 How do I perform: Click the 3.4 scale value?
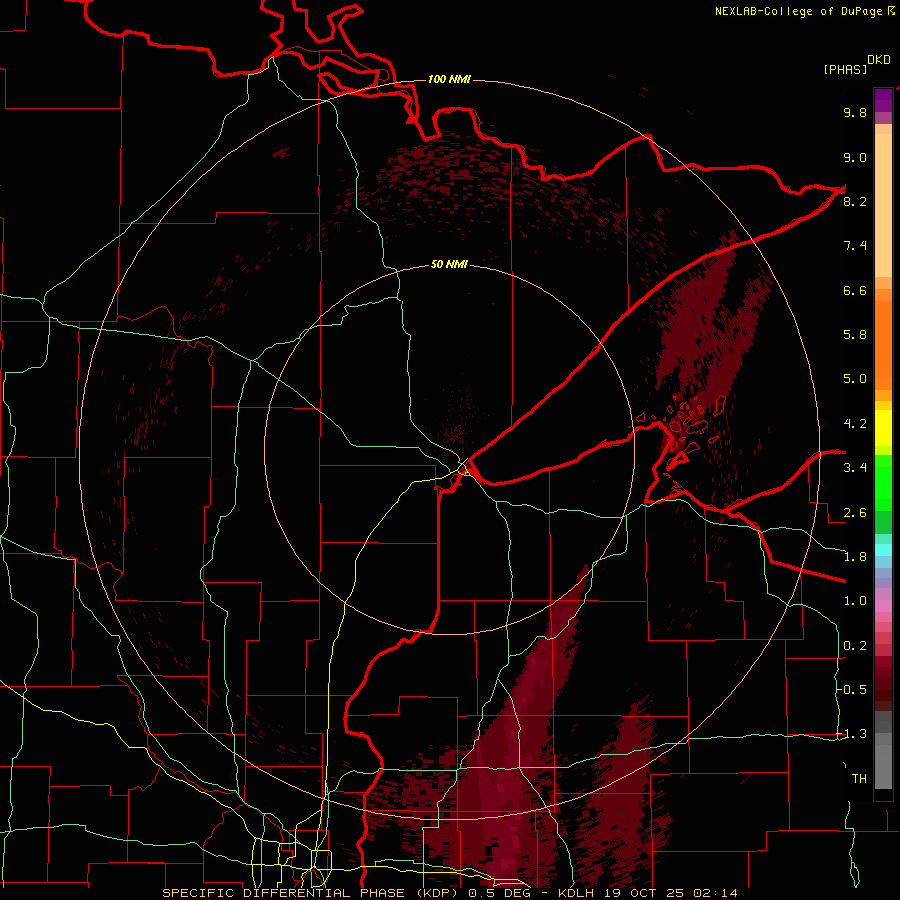click(855, 468)
